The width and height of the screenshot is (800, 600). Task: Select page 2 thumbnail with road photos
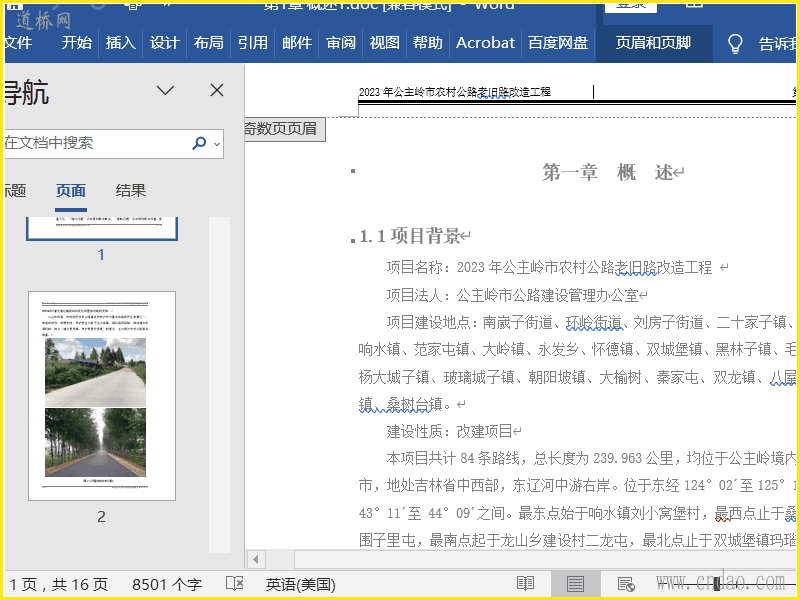tap(102, 395)
